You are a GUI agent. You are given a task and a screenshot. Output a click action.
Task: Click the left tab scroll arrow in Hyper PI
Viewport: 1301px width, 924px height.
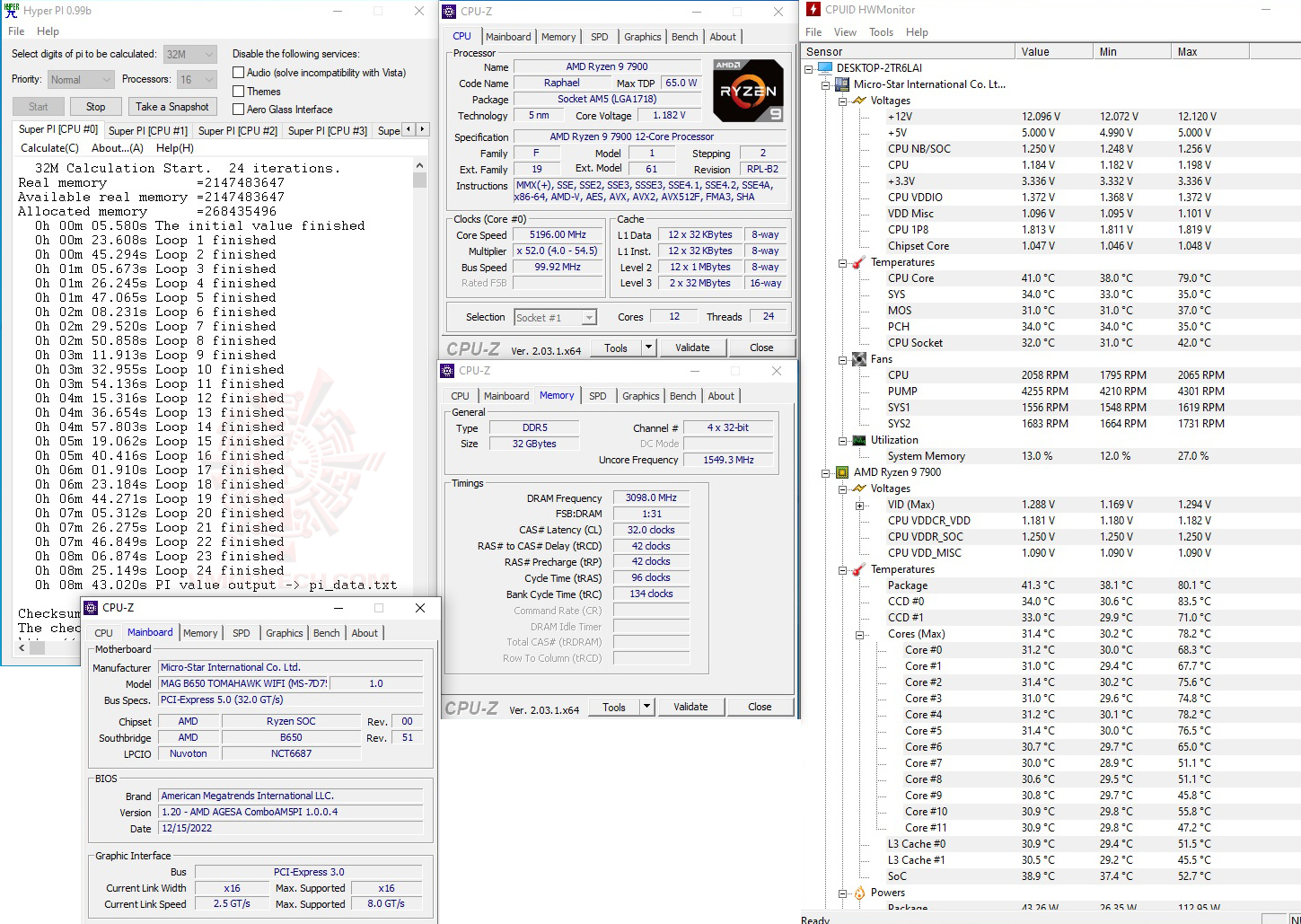pos(409,129)
